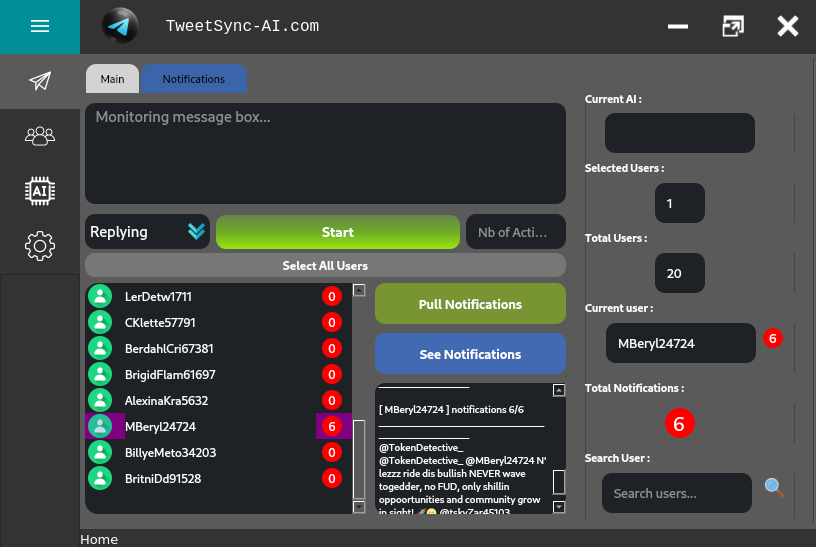Close the TweetSync-AI window
Screen dimensions: 816x547
pyautogui.click(x=787, y=26)
